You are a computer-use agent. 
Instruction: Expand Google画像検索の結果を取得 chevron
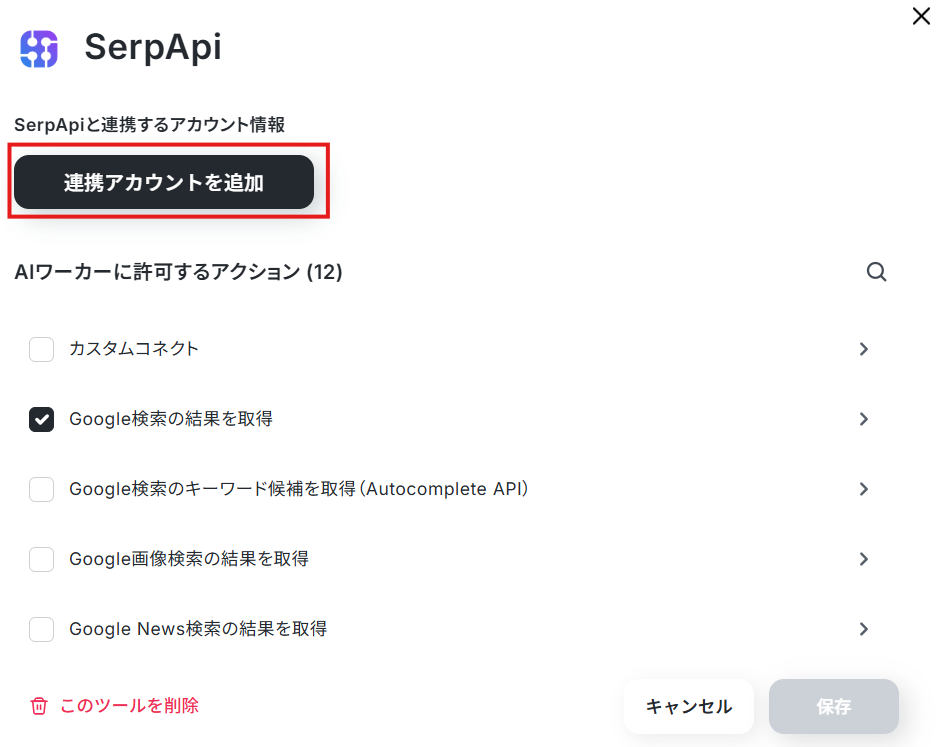pos(863,559)
